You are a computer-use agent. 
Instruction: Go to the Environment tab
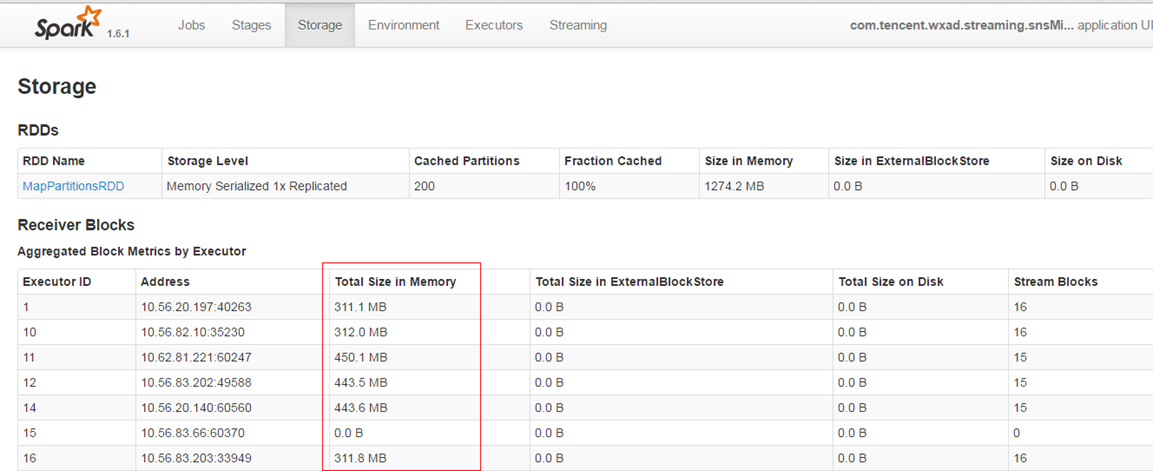pos(404,25)
